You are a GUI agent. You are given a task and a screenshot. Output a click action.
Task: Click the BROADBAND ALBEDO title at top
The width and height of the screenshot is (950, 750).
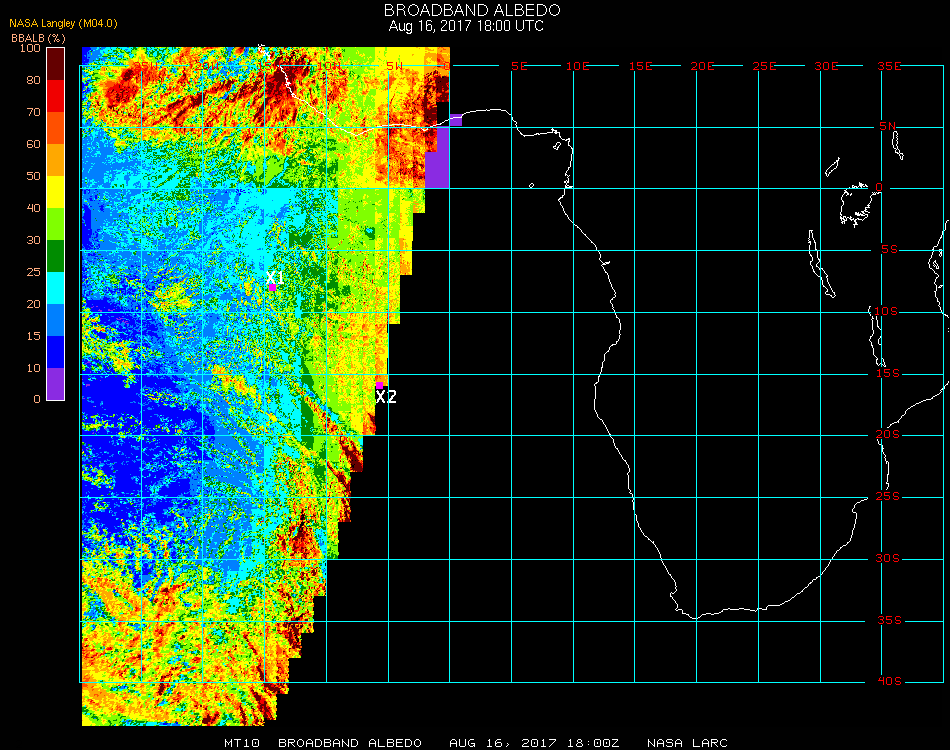coord(466,10)
